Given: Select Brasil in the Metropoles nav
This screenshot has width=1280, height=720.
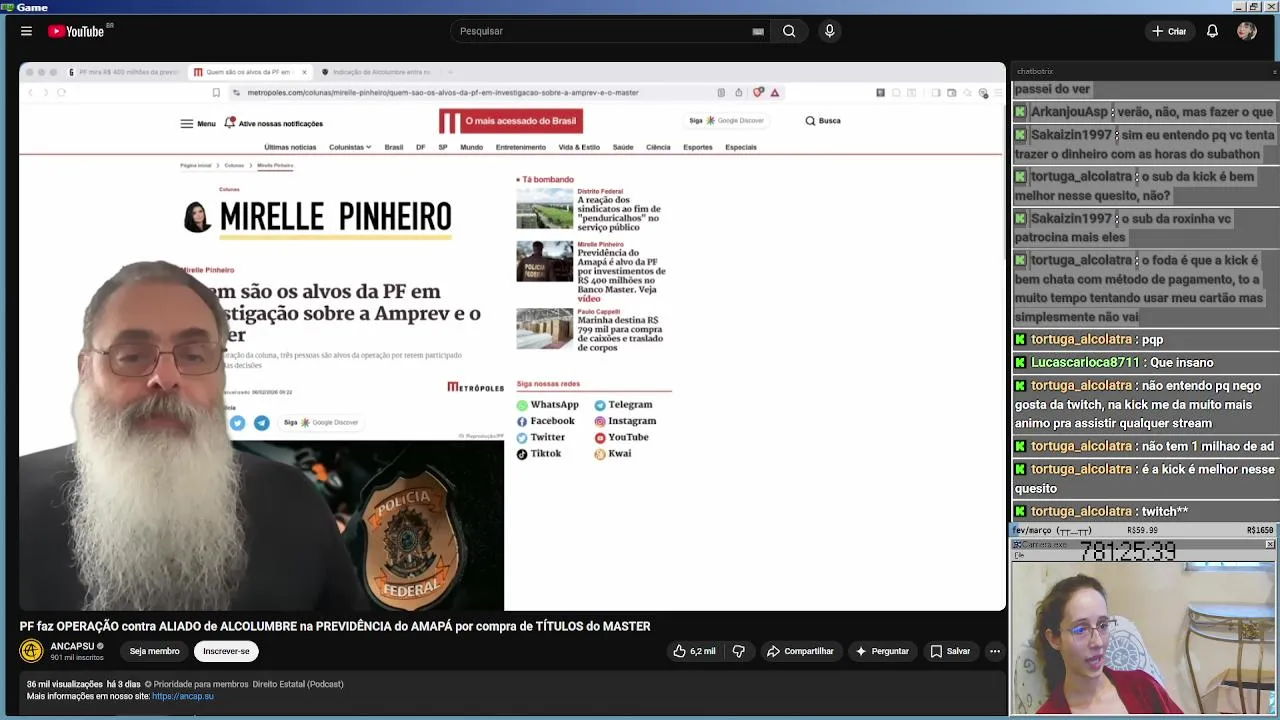Looking at the screenshot, I should click(x=394, y=147).
